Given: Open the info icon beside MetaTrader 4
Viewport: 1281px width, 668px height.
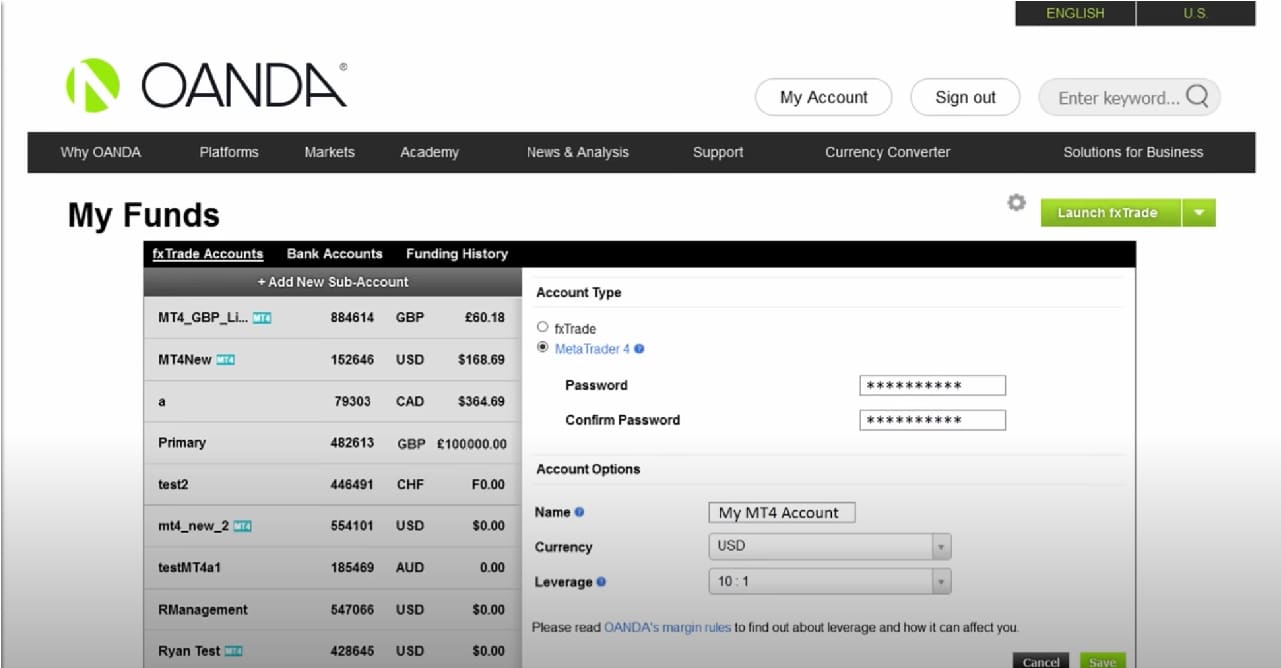Looking at the screenshot, I should click(x=640, y=348).
